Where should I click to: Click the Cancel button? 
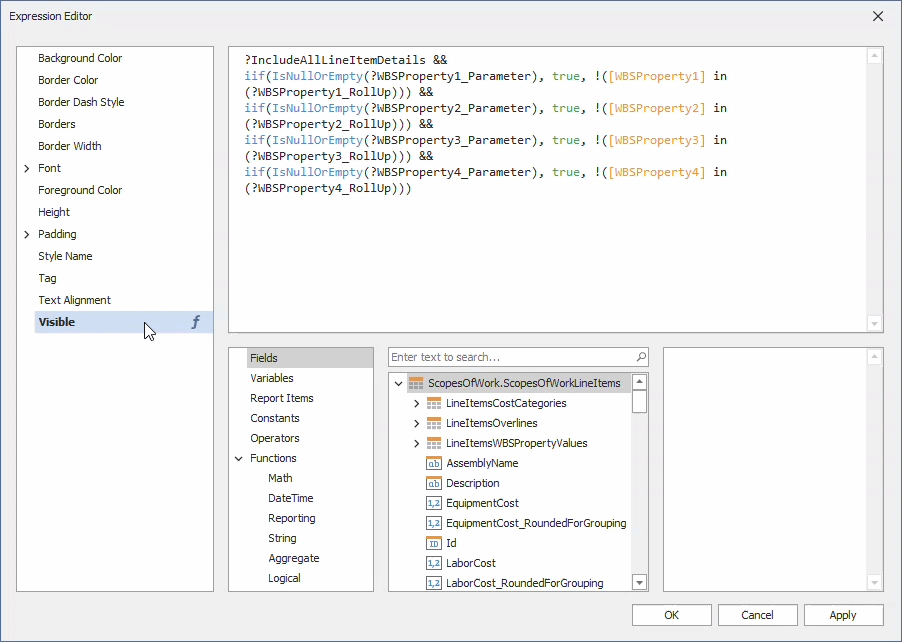tap(757, 615)
